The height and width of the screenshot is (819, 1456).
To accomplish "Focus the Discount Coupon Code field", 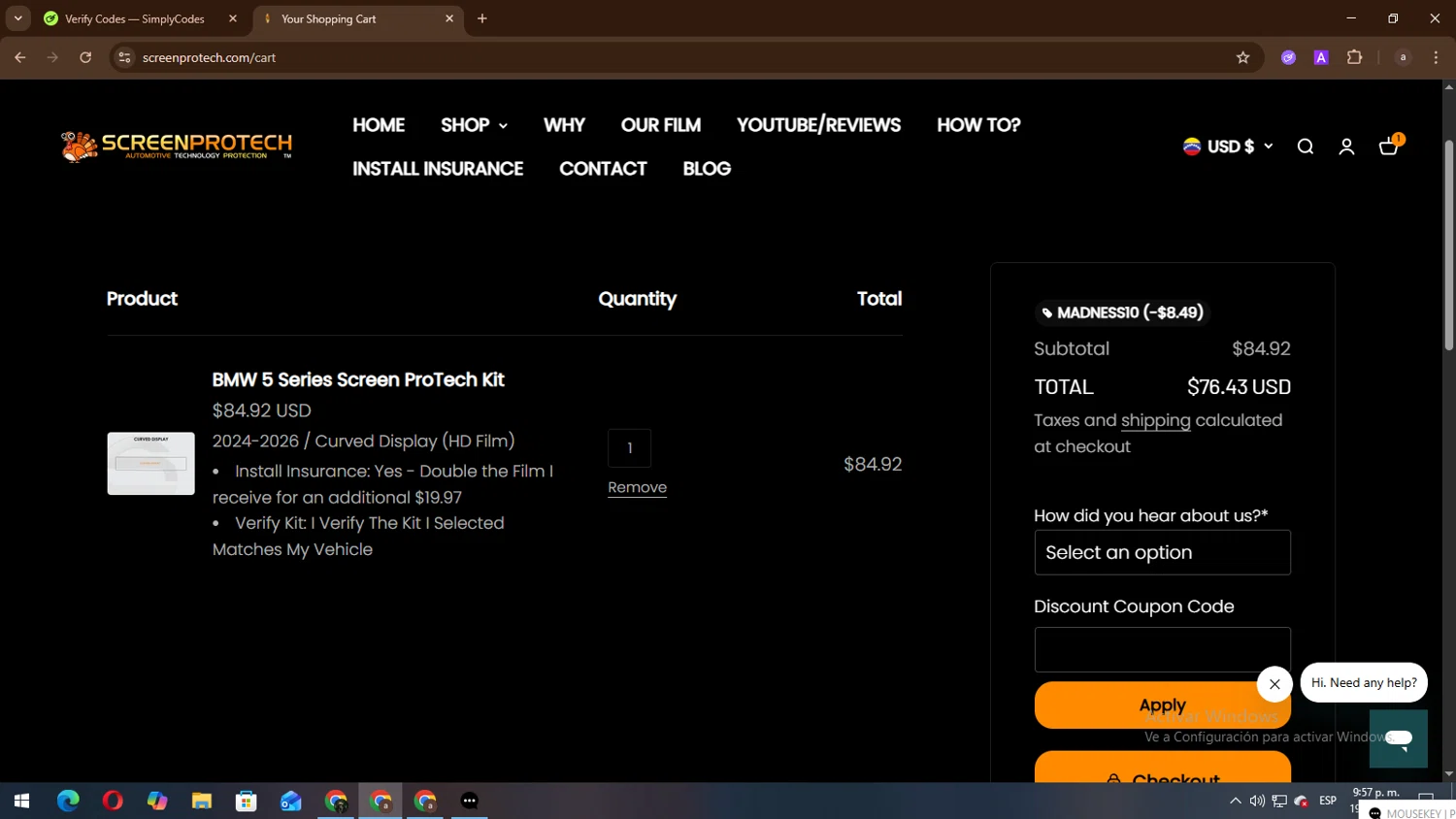I will (x=1162, y=649).
